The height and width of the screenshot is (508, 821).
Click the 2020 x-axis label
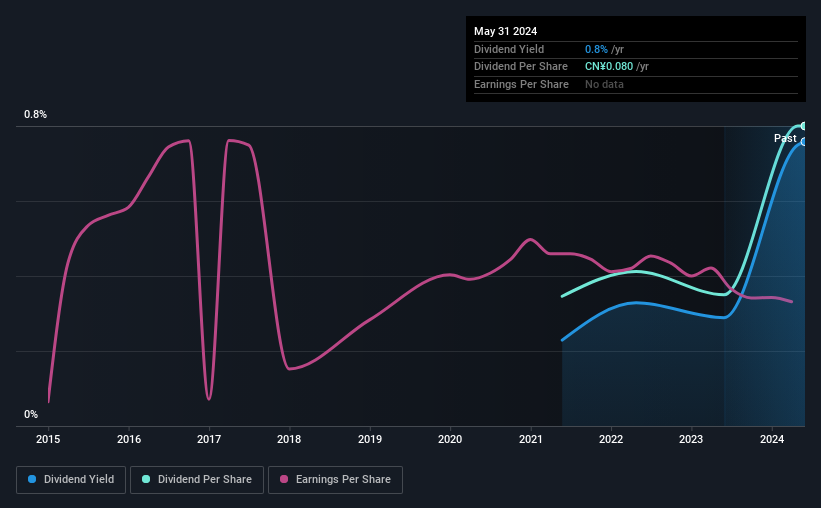pos(450,439)
